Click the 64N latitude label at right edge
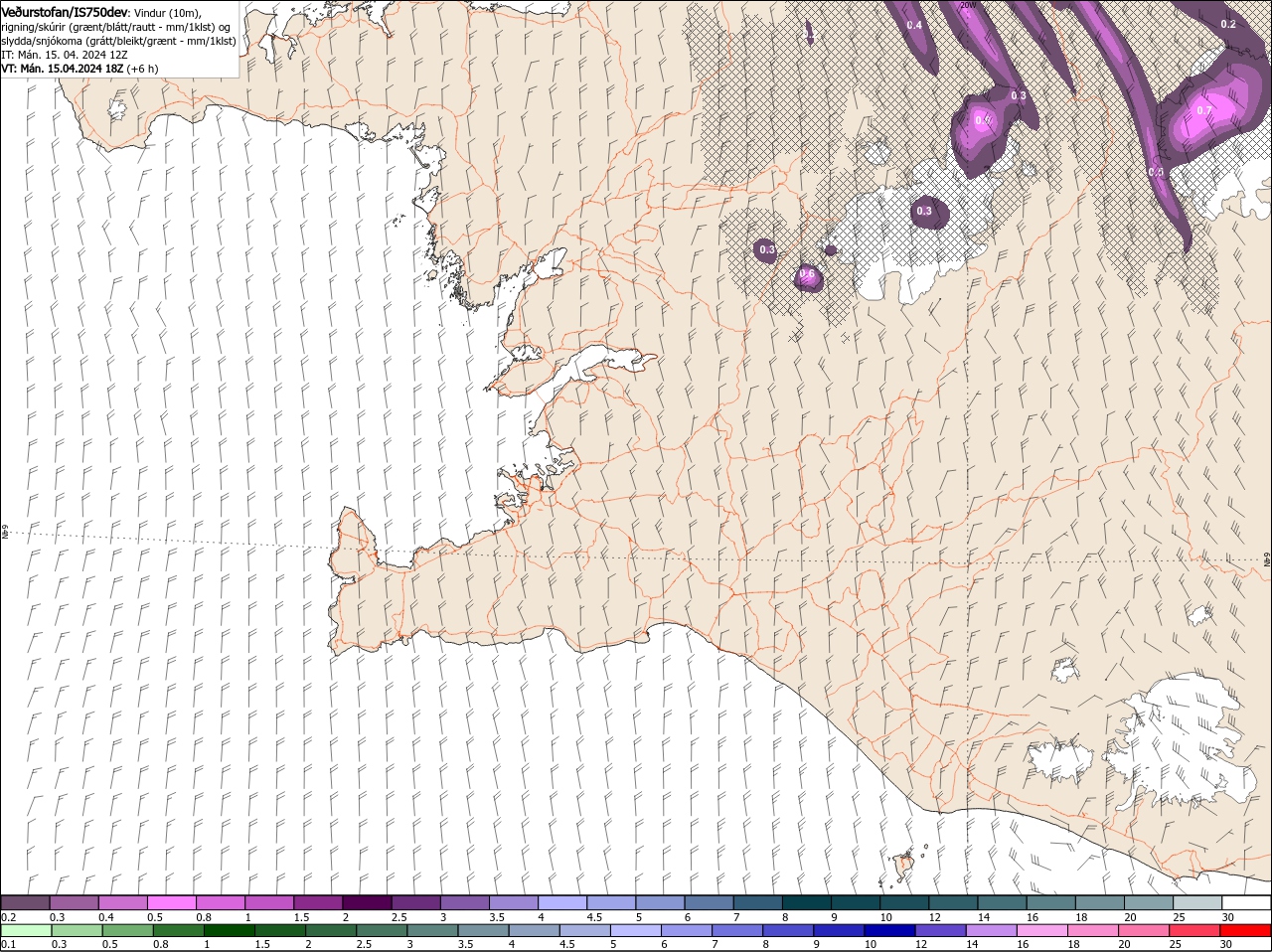 point(1267,559)
